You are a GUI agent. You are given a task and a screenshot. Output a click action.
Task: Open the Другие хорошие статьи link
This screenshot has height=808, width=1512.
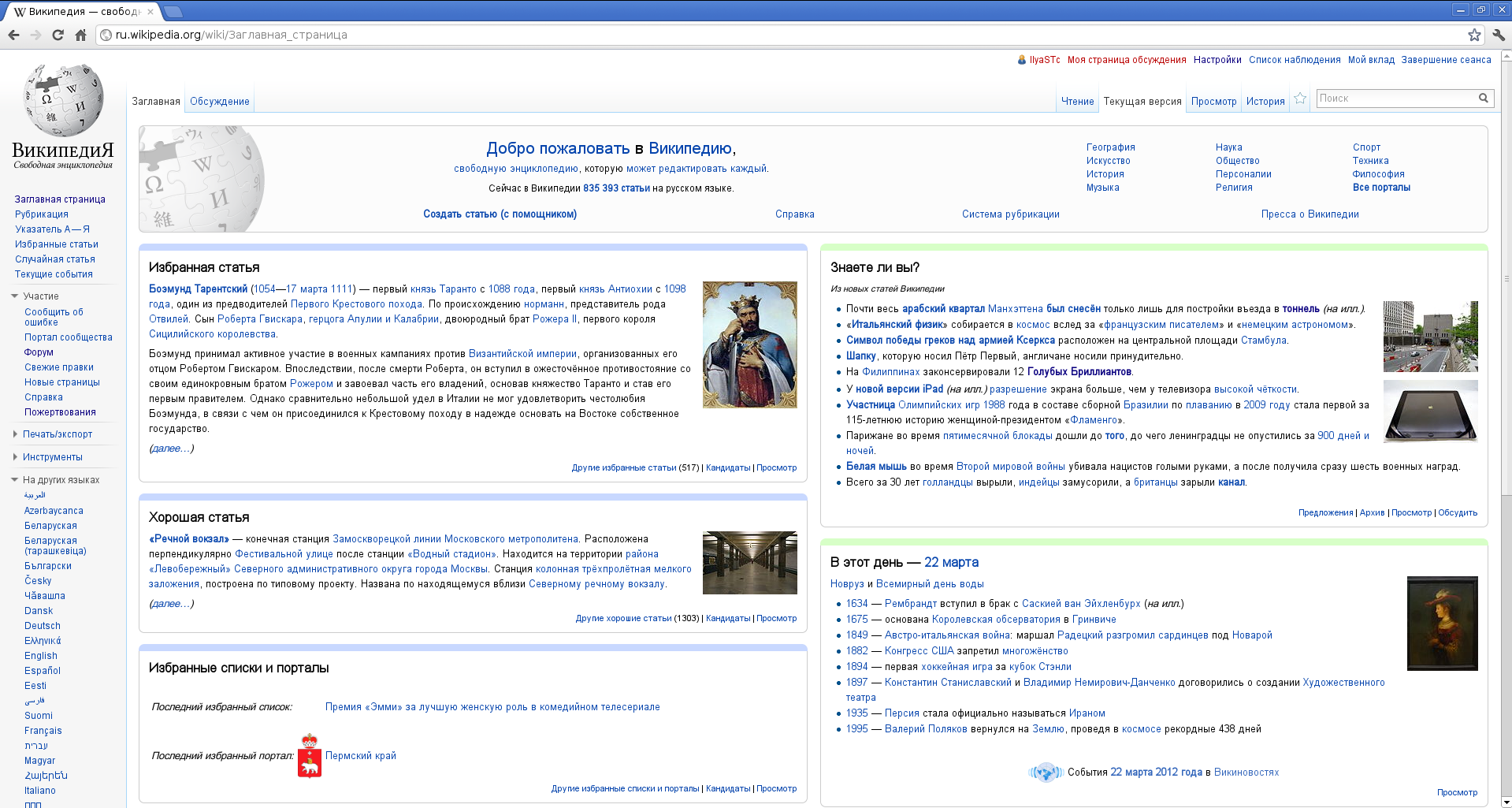coord(623,619)
